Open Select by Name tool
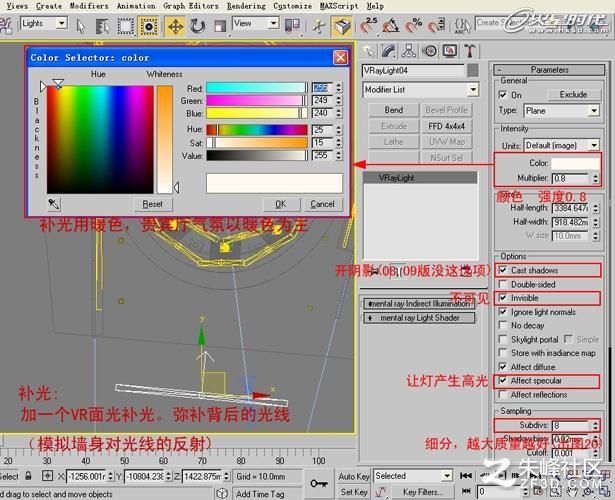Image resolution: width=615 pixels, height=500 pixels. pos(103,27)
